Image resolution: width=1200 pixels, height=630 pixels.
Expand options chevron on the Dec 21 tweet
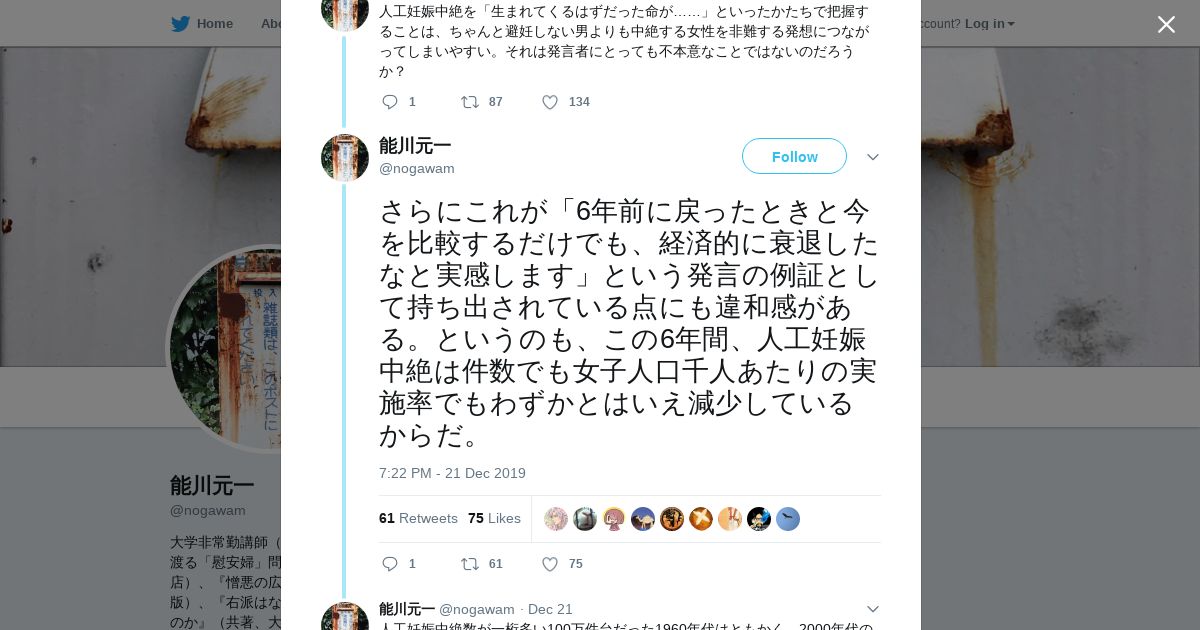[x=872, y=609]
